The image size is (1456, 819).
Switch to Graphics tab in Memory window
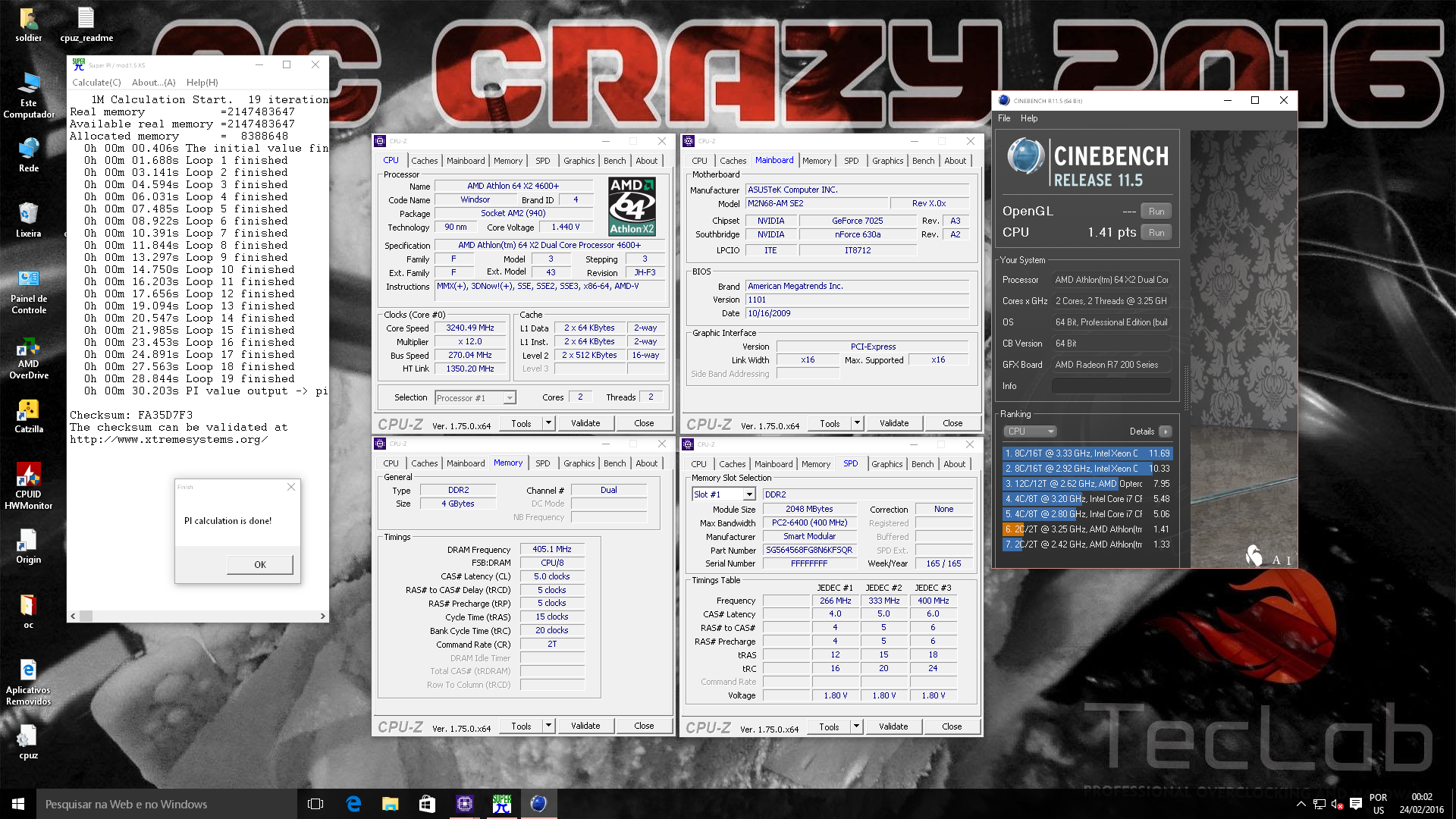579,463
